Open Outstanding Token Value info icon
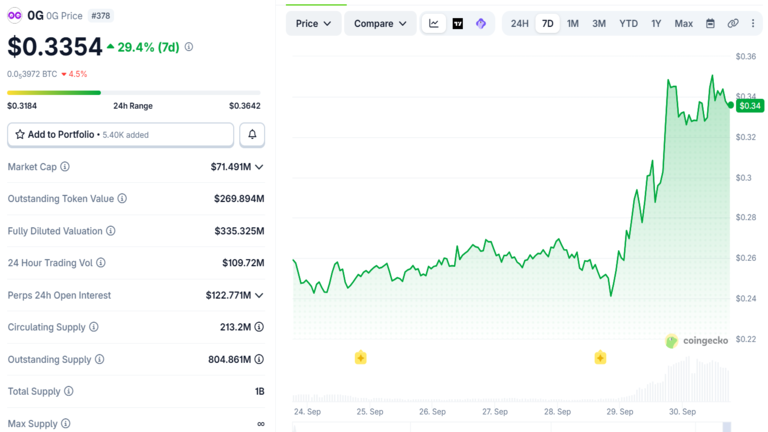This screenshot has width=768, height=432. (122, 198)
